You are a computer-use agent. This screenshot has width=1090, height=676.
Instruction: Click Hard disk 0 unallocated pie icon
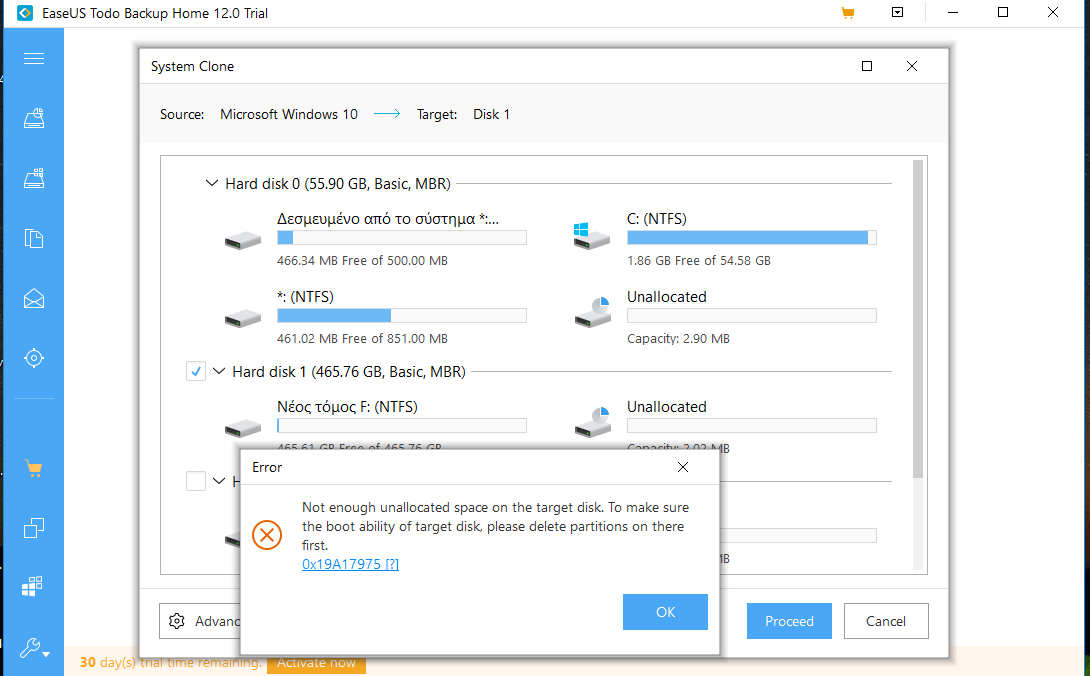[593, 312]
